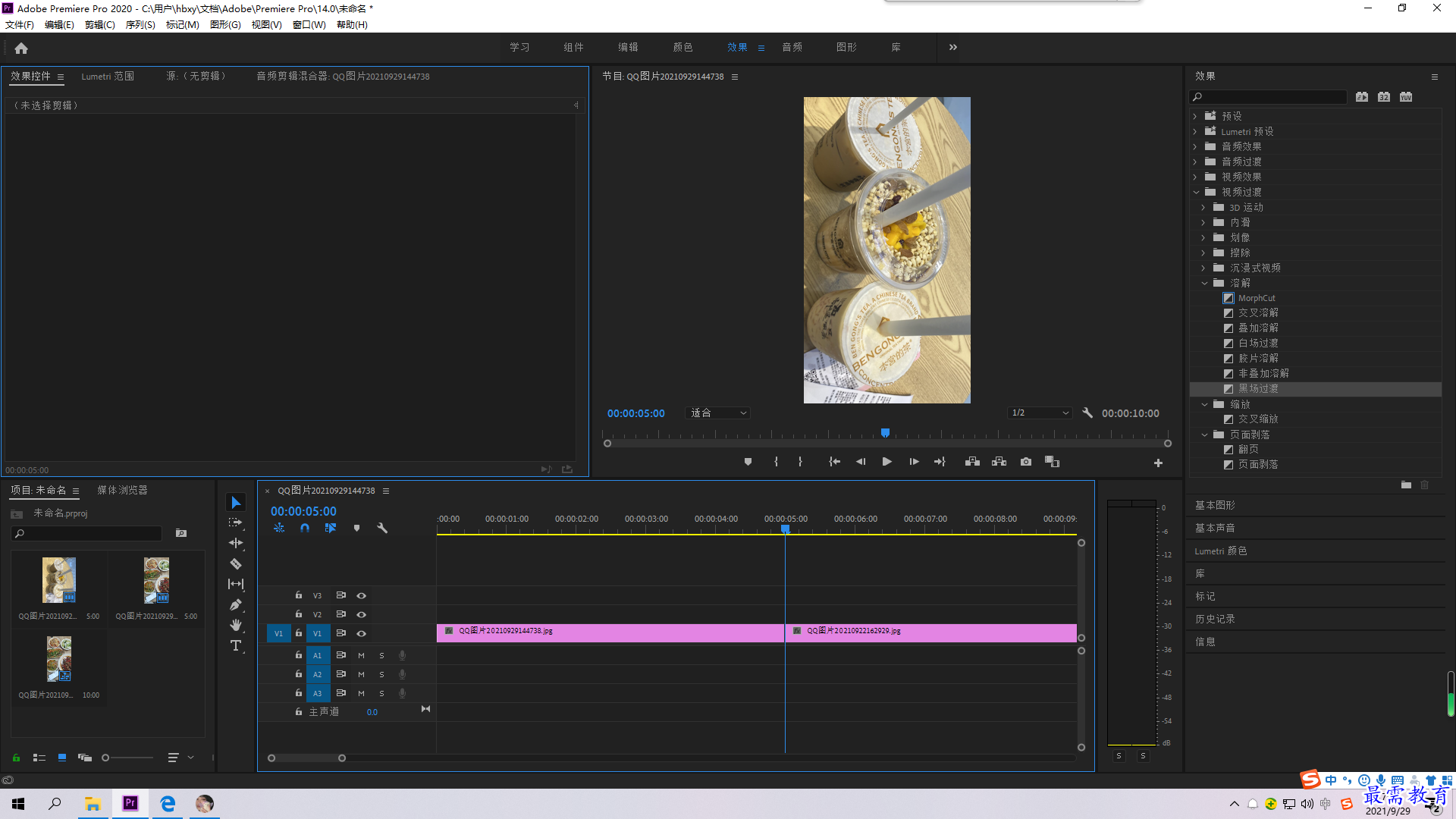Click the Home icon in workspace bar
The width and height of the screenshot is (1456, 819).
tap(21, 48)
